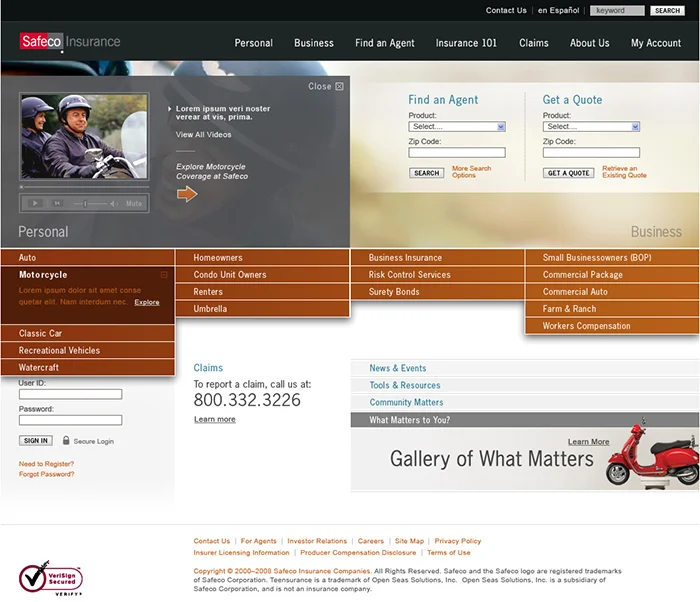The height and width of the screenshot is (602, 700).
Task: Click the keyword search field
Action: coord(617,10)
